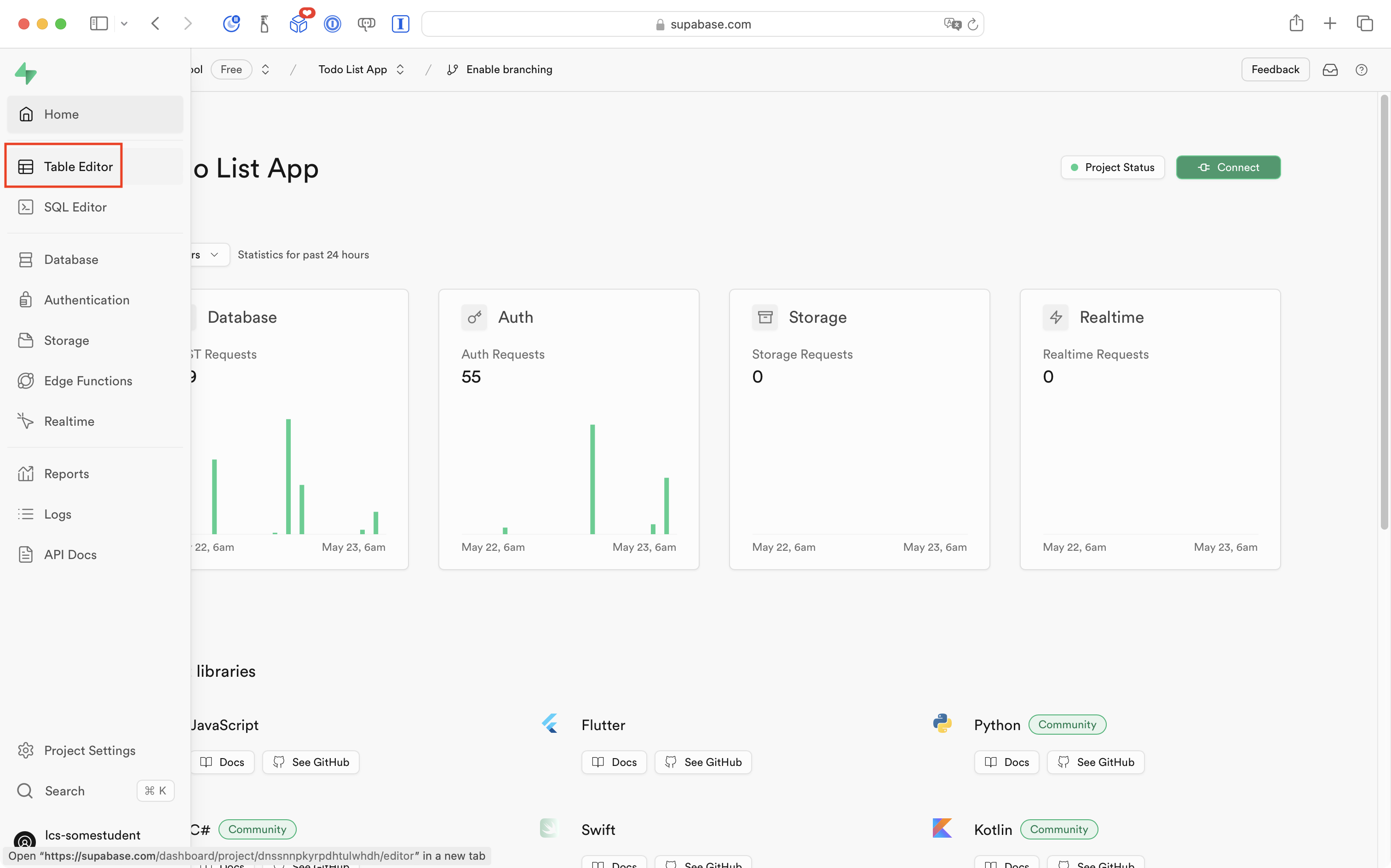Select the Reports menu item
Image resolution: width=1391 pixels, height=868 pixels.
tap(66, 474)
